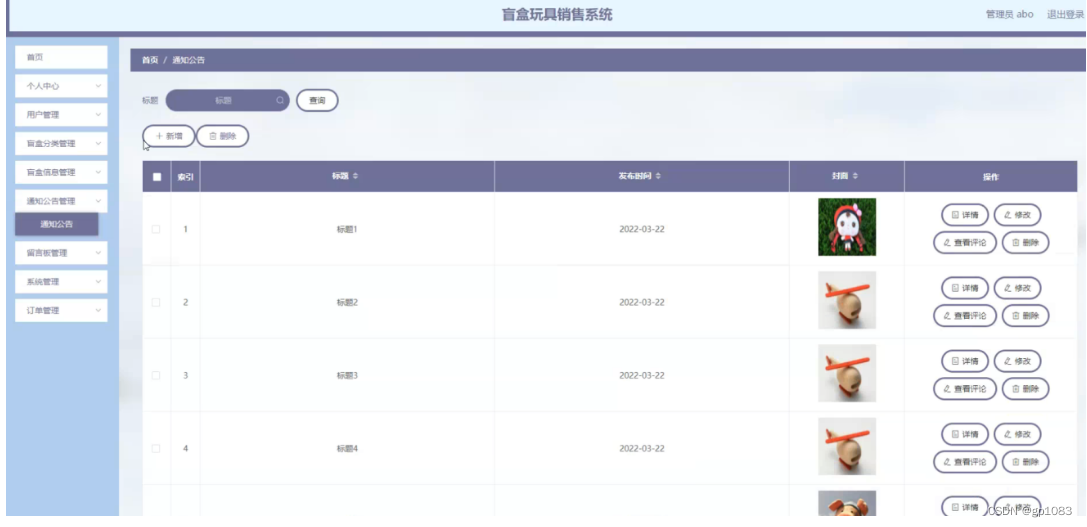Open 首页 in the sidebar

(61, 58)
